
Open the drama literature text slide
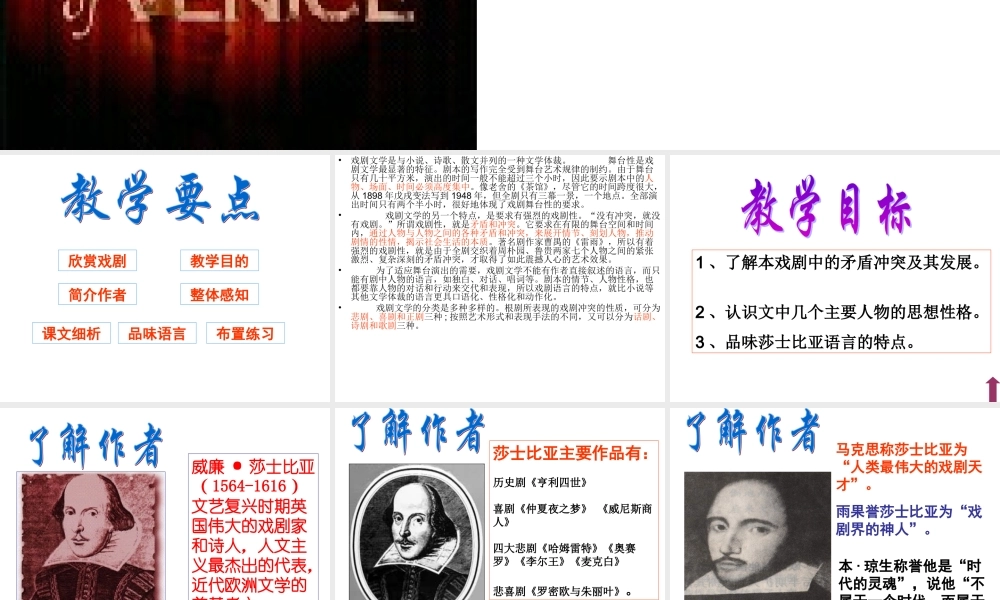click(499, 278)
